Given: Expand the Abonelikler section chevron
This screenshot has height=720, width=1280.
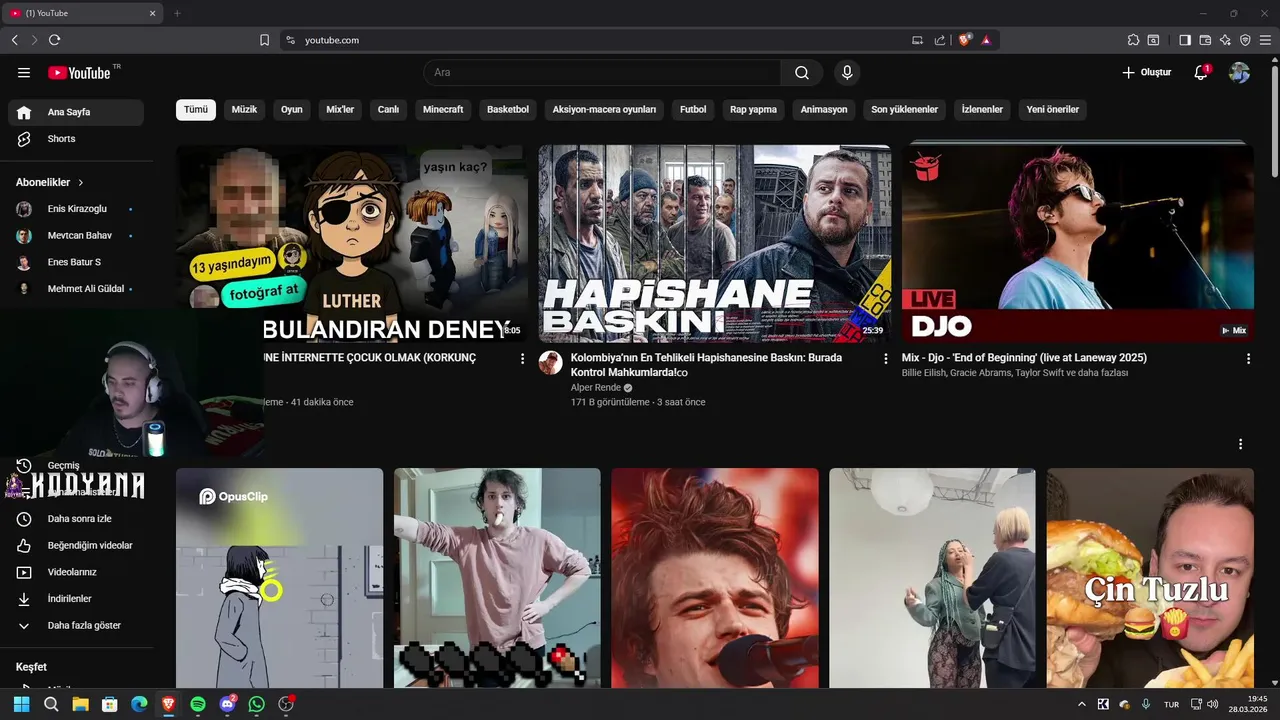Looking at the screenshot, I should click(81, 183).
